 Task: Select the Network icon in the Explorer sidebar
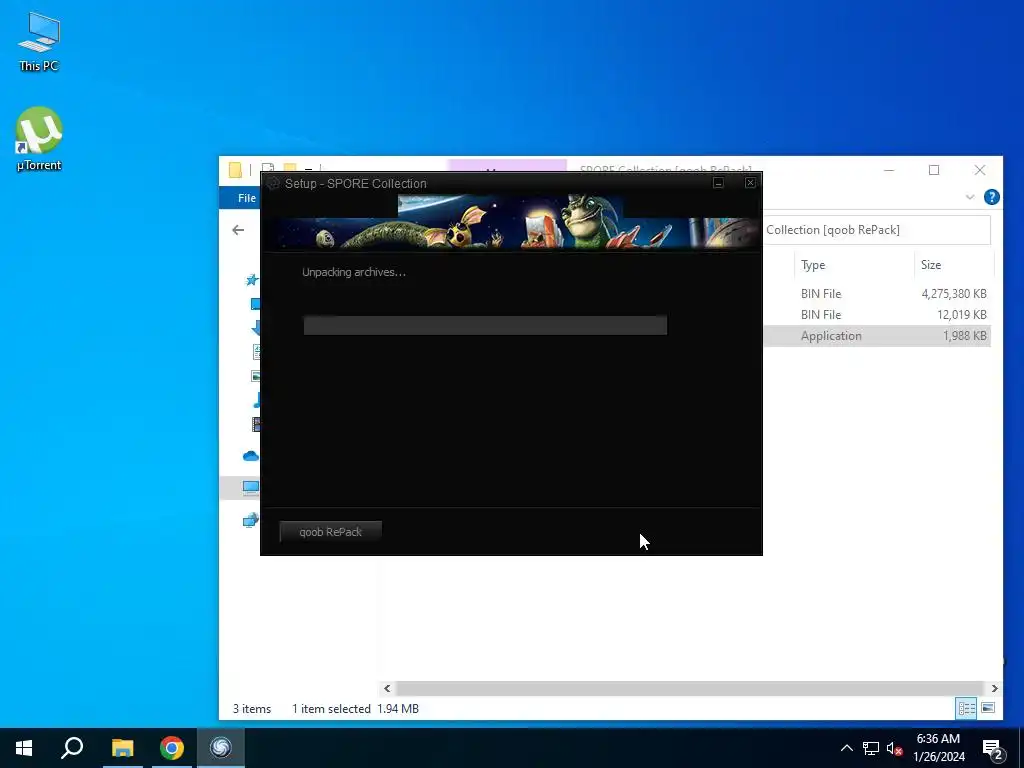[251, 520]
